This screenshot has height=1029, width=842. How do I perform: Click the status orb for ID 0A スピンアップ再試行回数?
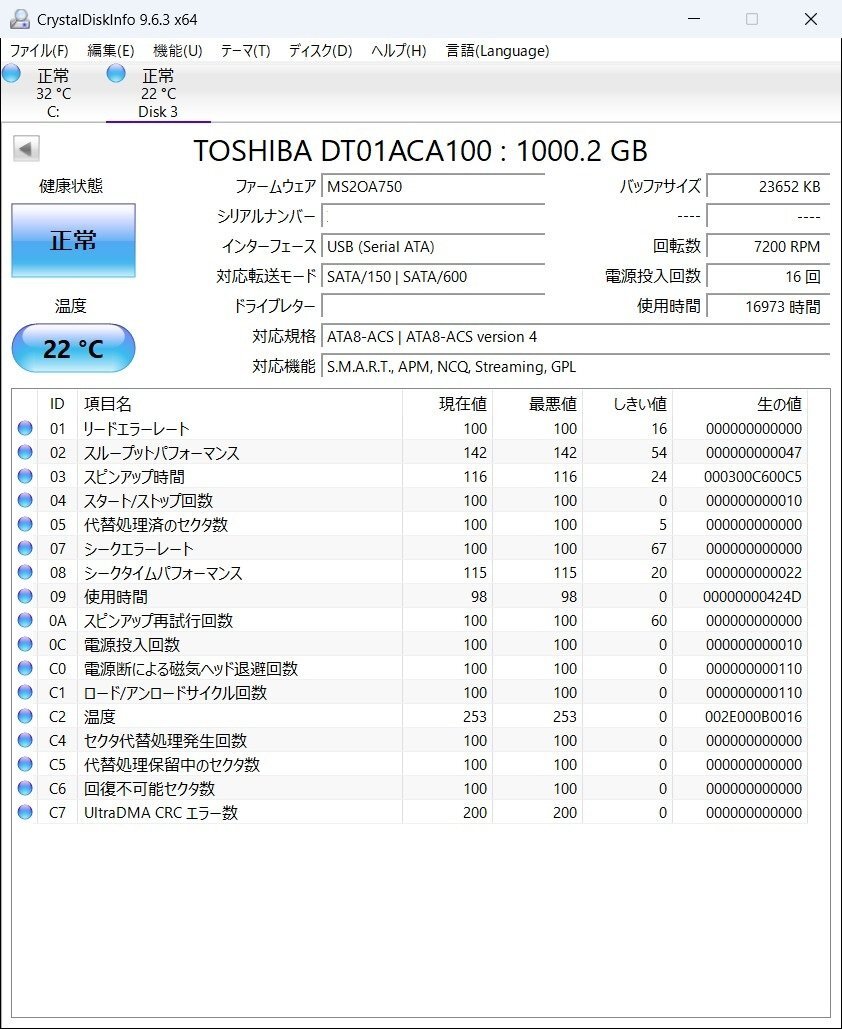[25, 620]
